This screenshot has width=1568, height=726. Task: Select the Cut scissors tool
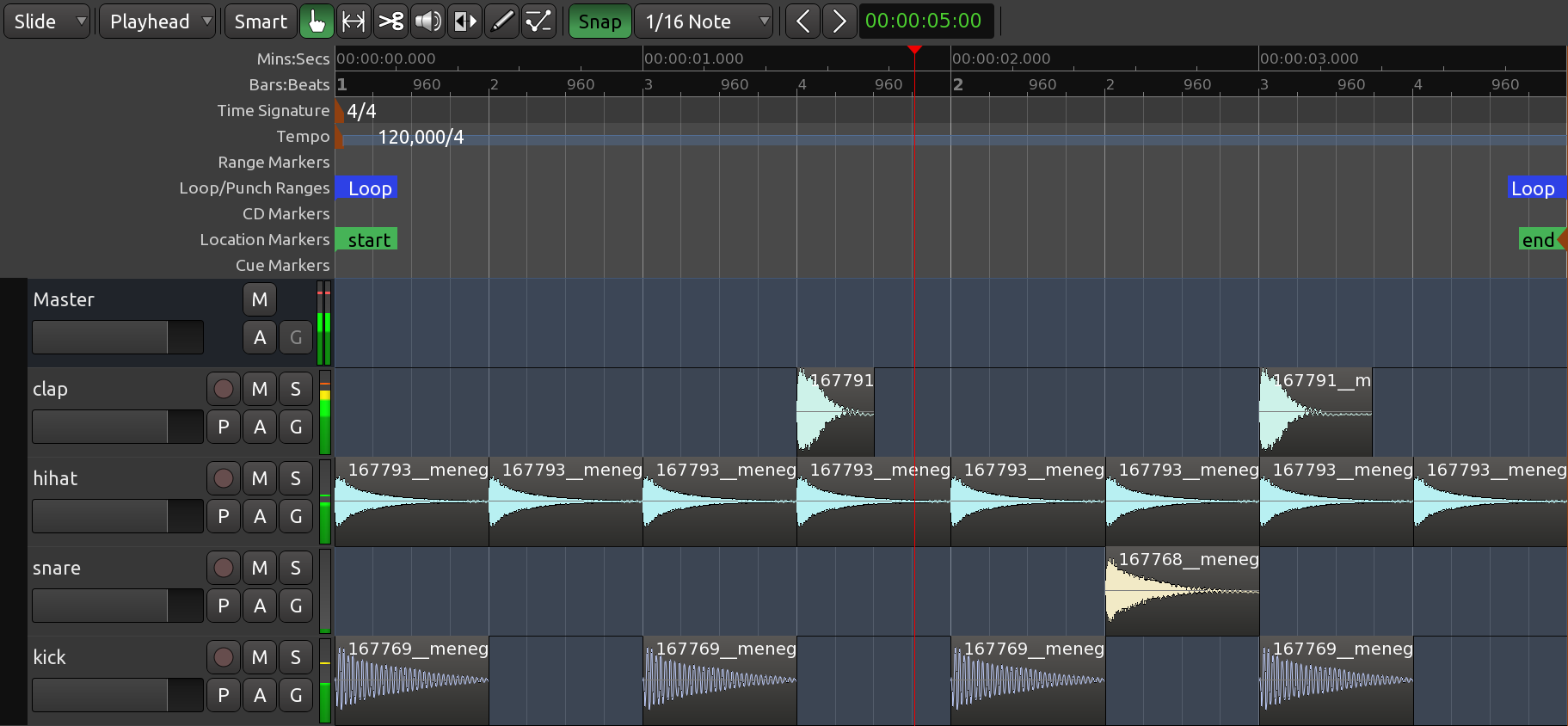tap(390, 22)
